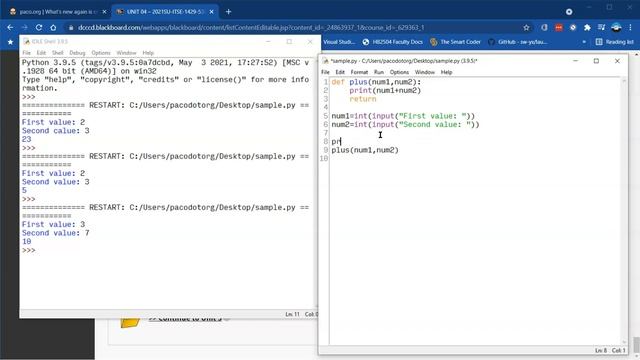The height and width of the screenshot is (360, 640).
Task: Click the output '23' in the shell
Action: point(26,140)
